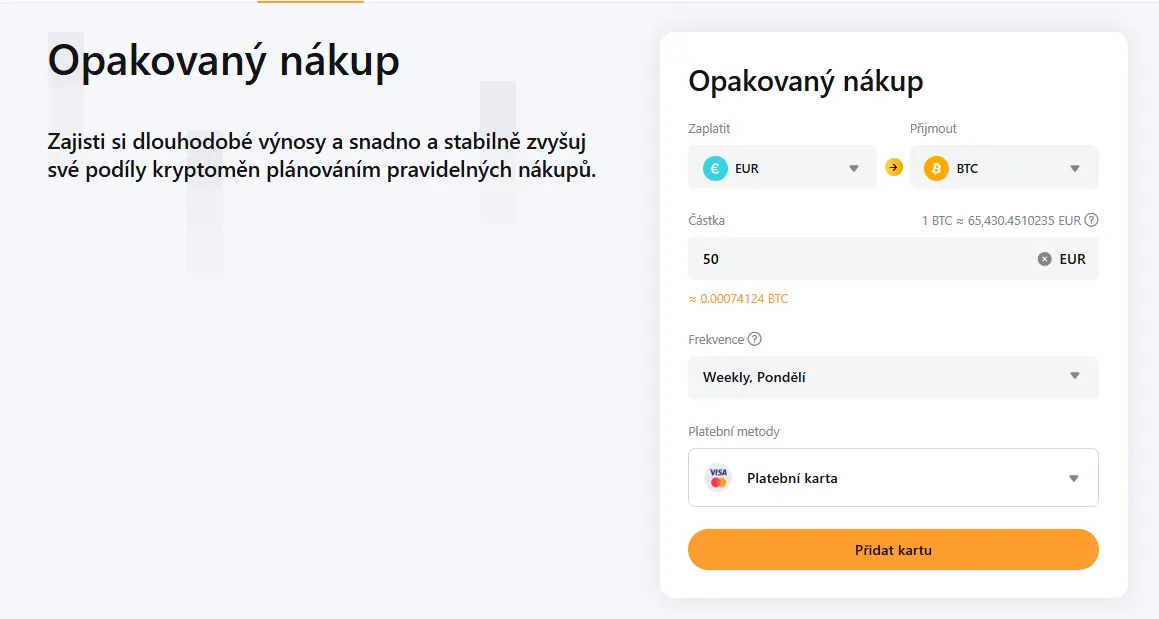Screen dimensions: 1159x619
Task: Click the info icon beside the BTC rate
Action: 1092,220
